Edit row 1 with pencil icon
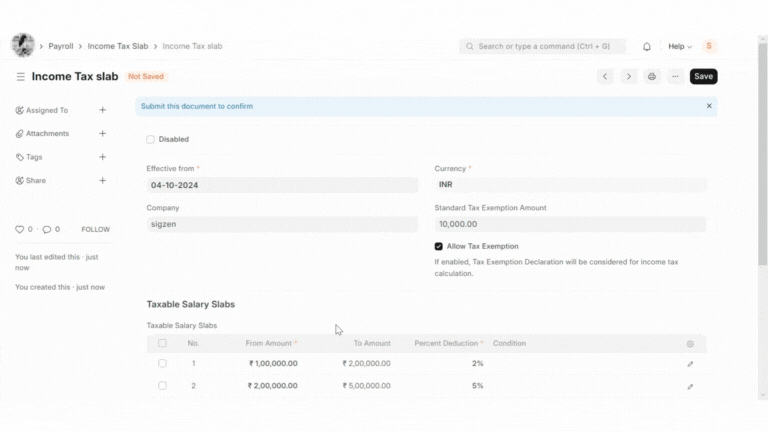This screenshot has width=768, height=432. tap(690, 364)
